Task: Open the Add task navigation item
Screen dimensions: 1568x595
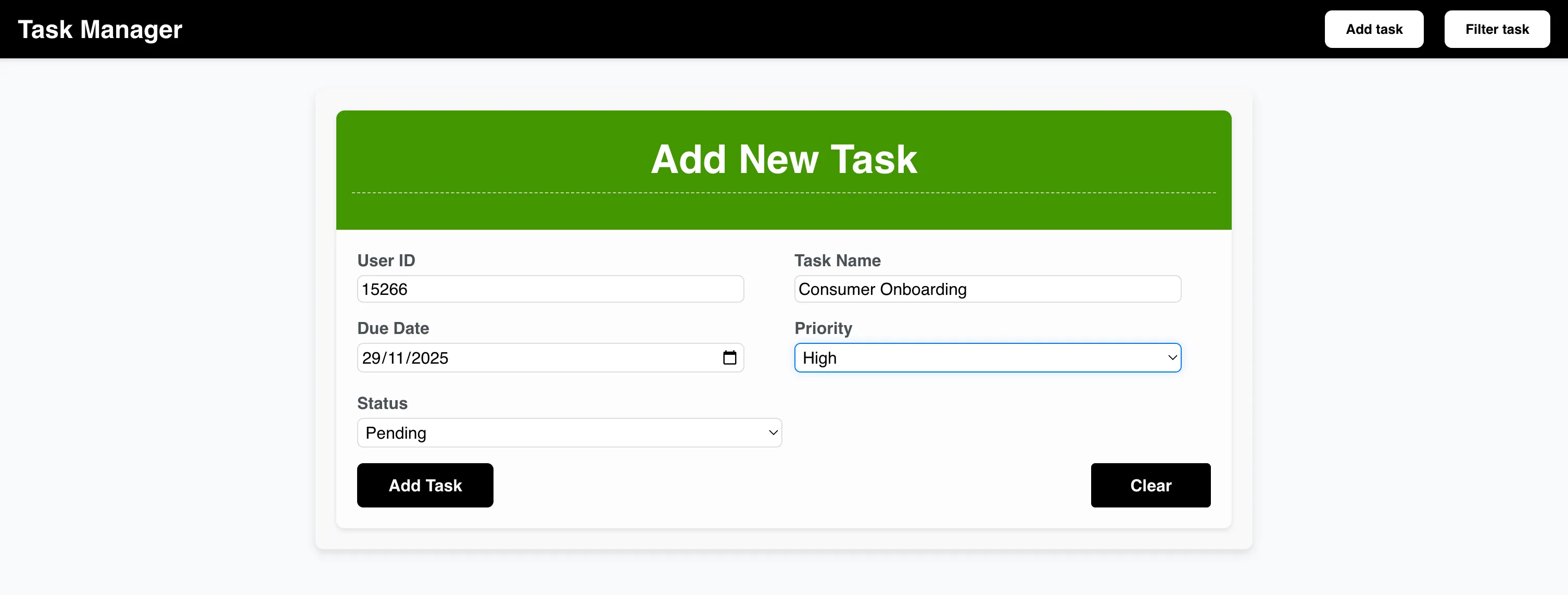Action: point(1373,29)
